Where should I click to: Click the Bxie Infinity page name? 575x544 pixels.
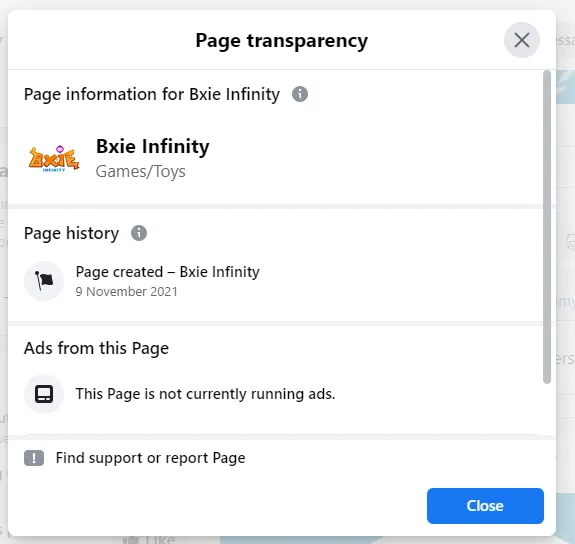[153, 146]
